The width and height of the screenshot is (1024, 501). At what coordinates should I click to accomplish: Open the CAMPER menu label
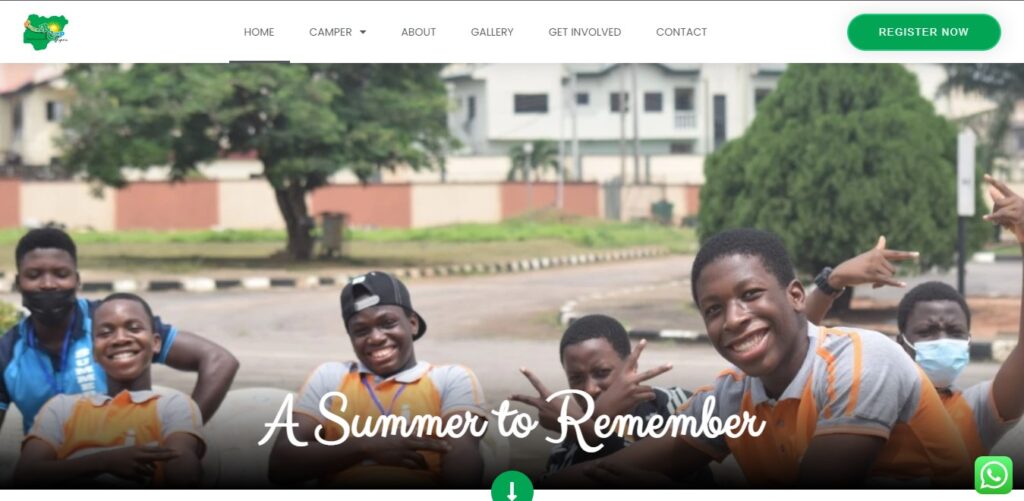pos(330,32)
